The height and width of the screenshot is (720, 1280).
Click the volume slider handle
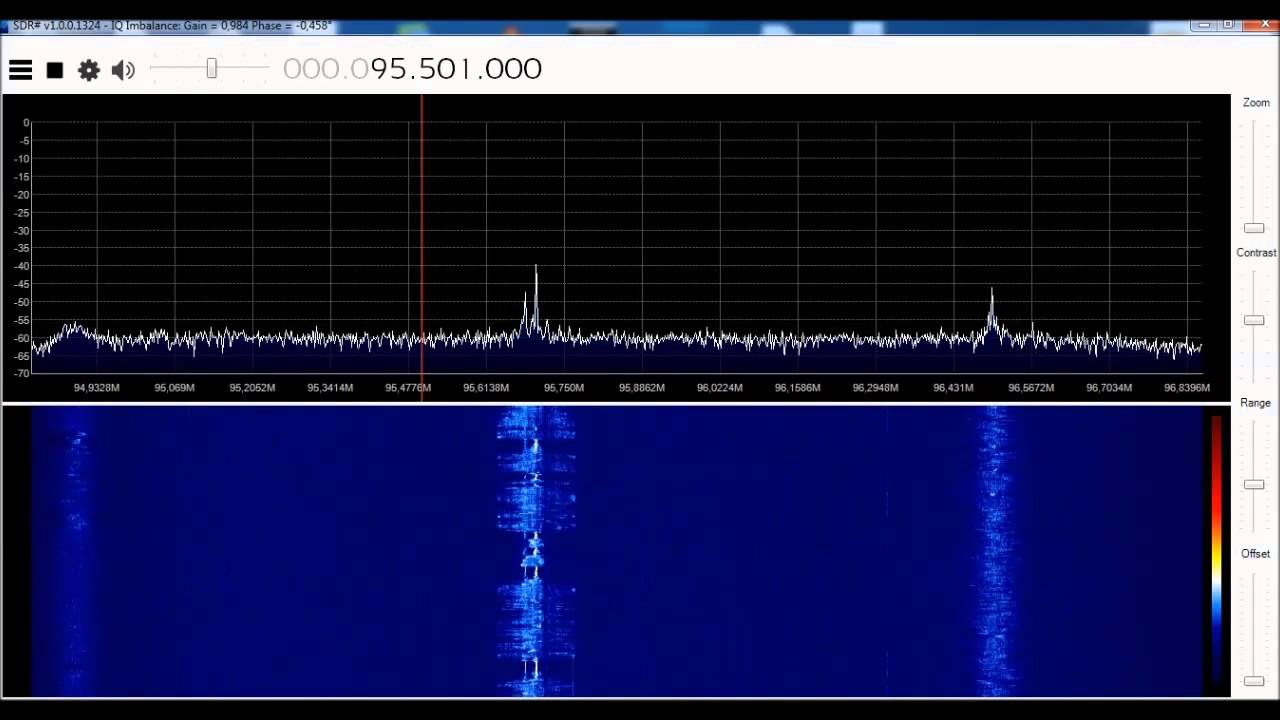pyautogui.click(x=212, y=68)
